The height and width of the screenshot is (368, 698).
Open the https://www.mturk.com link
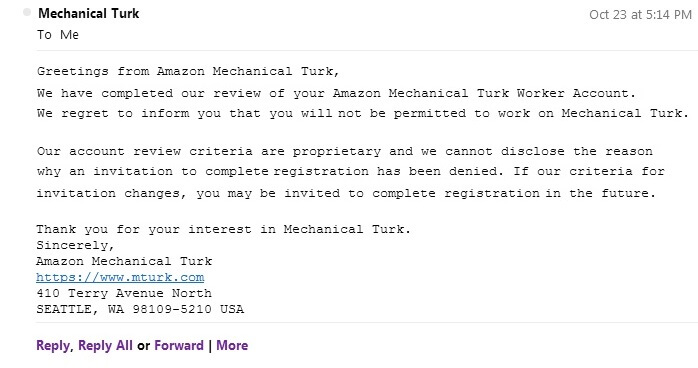120,277
